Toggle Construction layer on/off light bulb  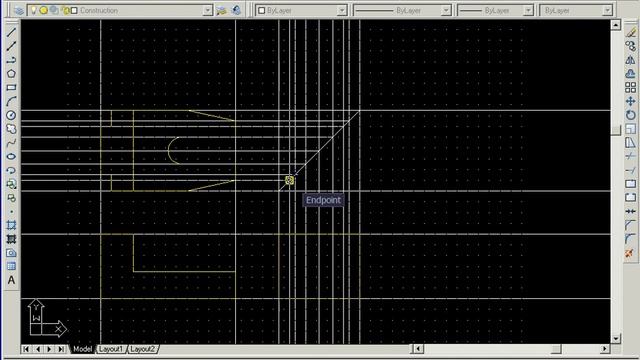(x=33, y=10)
